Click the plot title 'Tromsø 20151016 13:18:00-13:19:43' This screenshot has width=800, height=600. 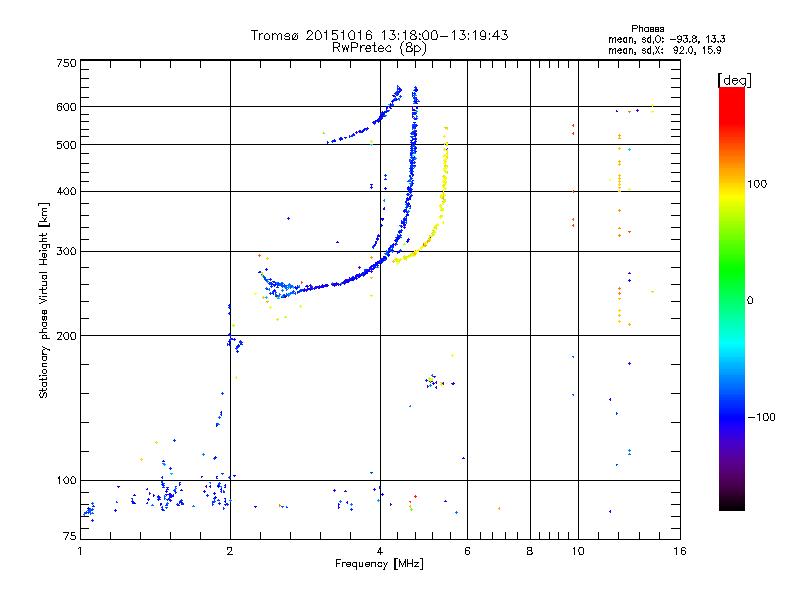(379, 35)
